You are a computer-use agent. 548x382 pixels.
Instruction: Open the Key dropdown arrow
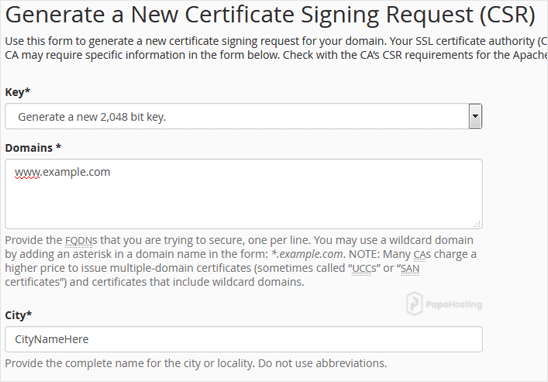click(x=475, y=116)
